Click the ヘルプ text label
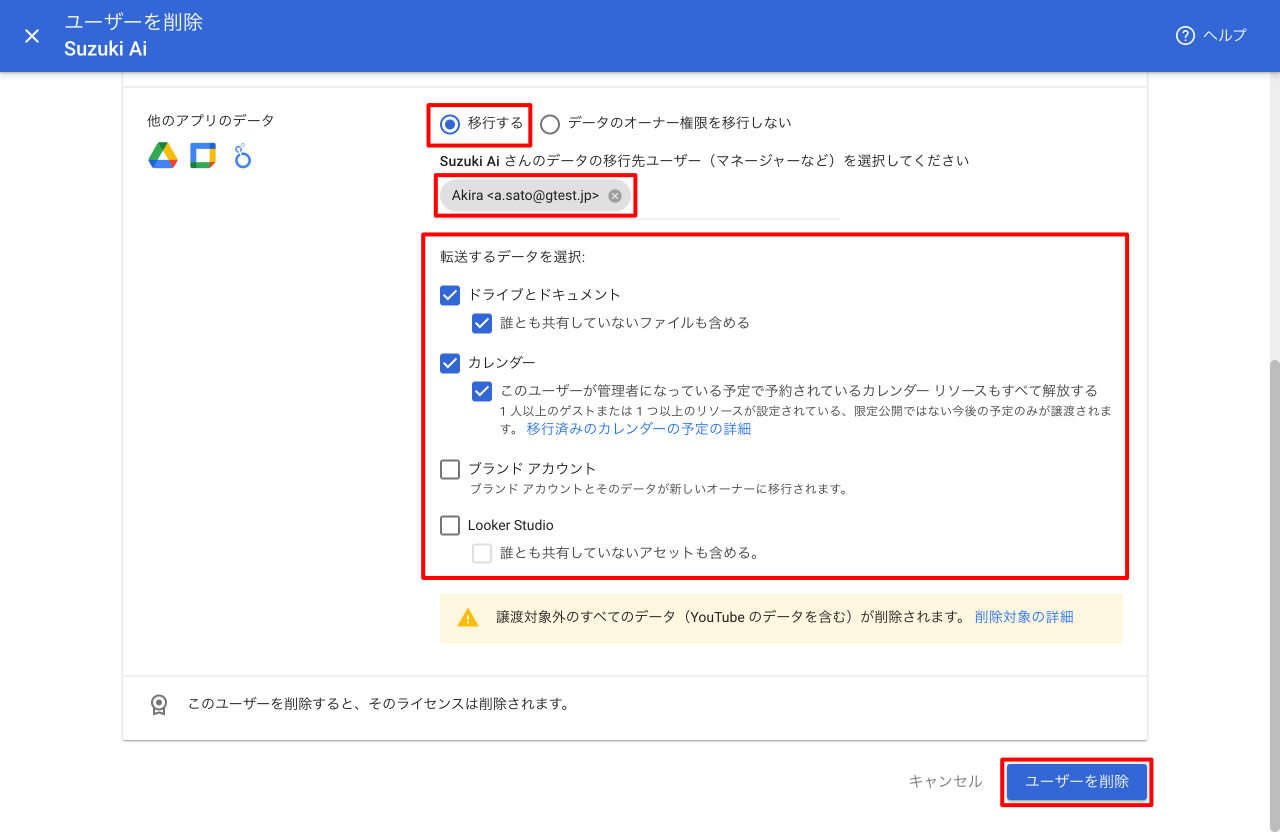The image size is (1280, 832). click(1225, 36)
